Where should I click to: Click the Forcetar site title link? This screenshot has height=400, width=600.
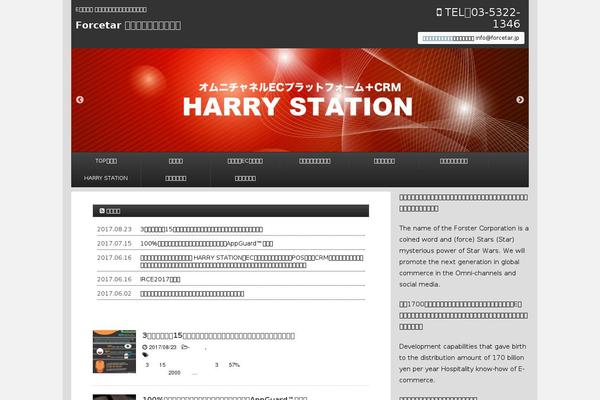[x=128, y=25]
